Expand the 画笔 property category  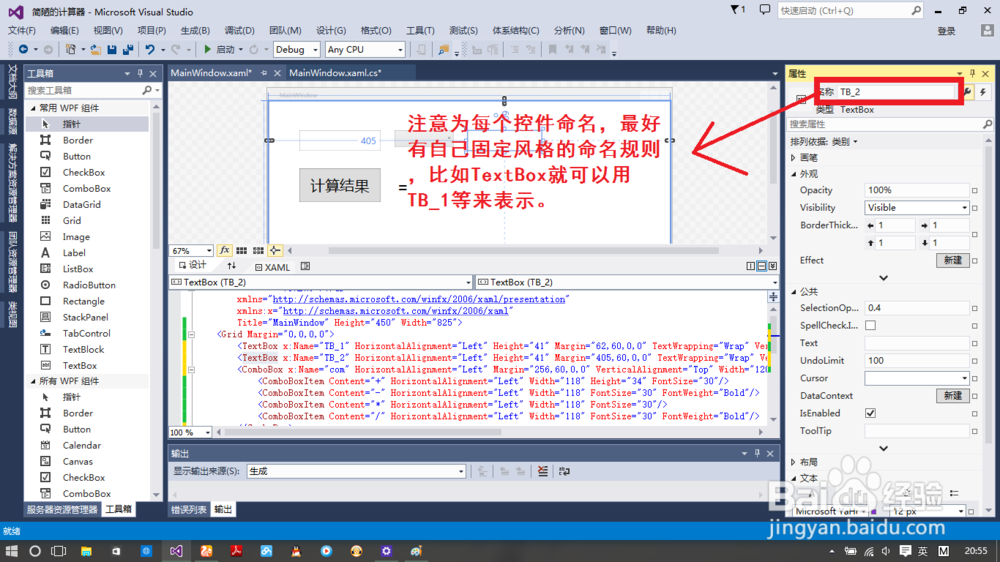click(793, 158)
